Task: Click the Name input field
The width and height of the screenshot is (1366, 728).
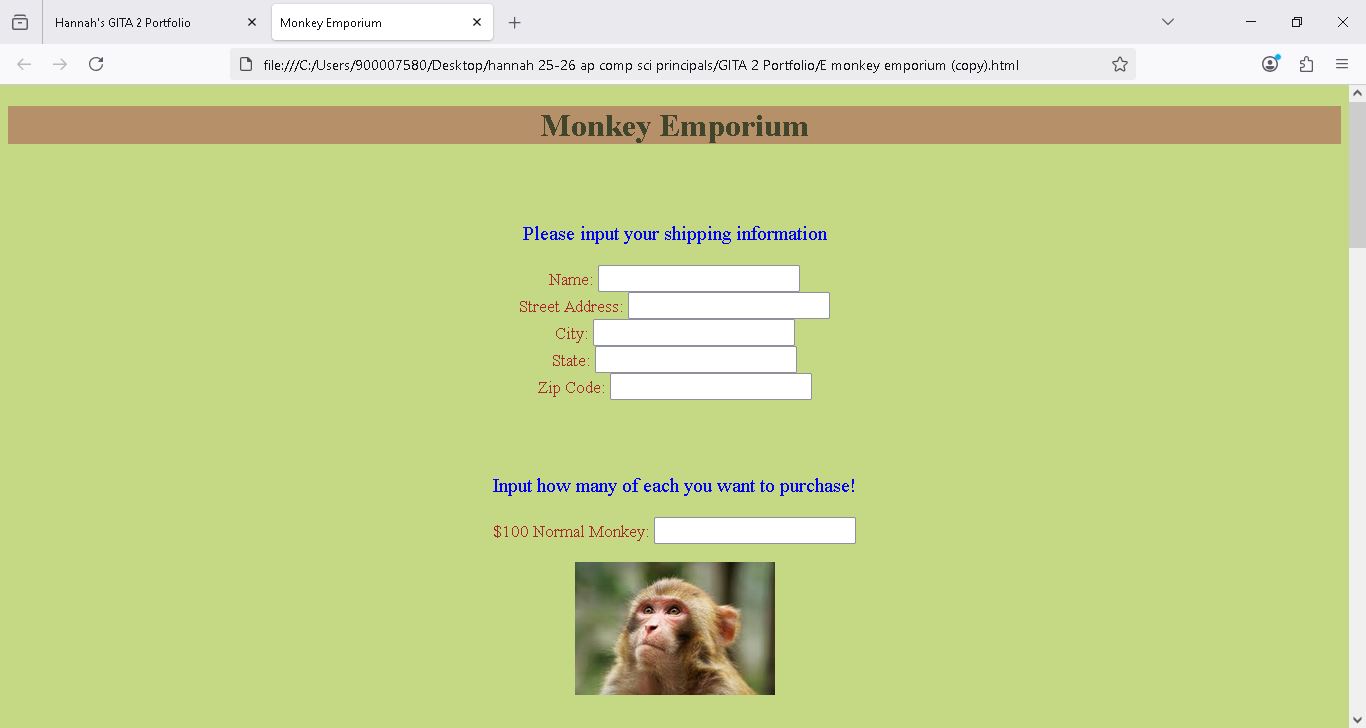Action: [698, 279]
